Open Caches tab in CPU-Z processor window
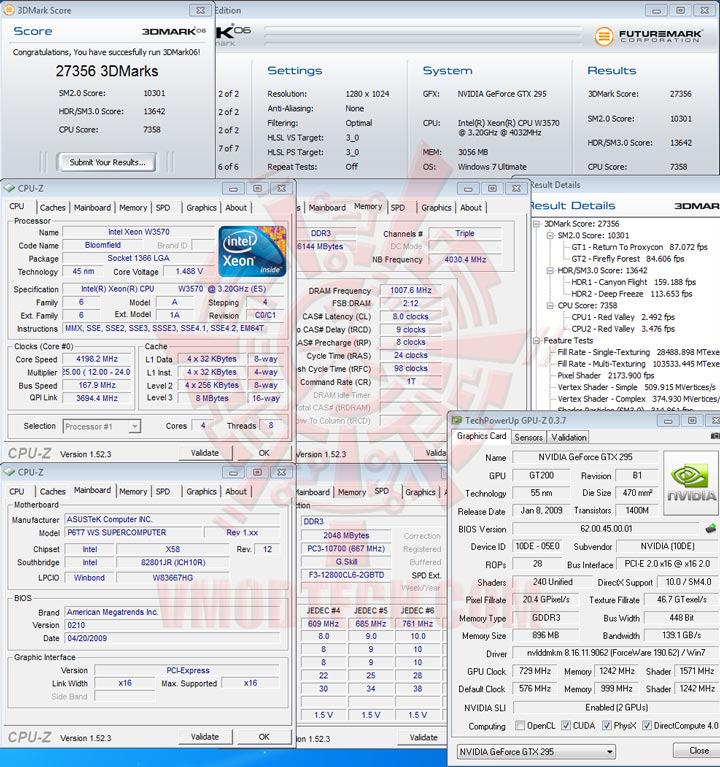The height and width of the screenshot is (767, 720). pos(52,207)
